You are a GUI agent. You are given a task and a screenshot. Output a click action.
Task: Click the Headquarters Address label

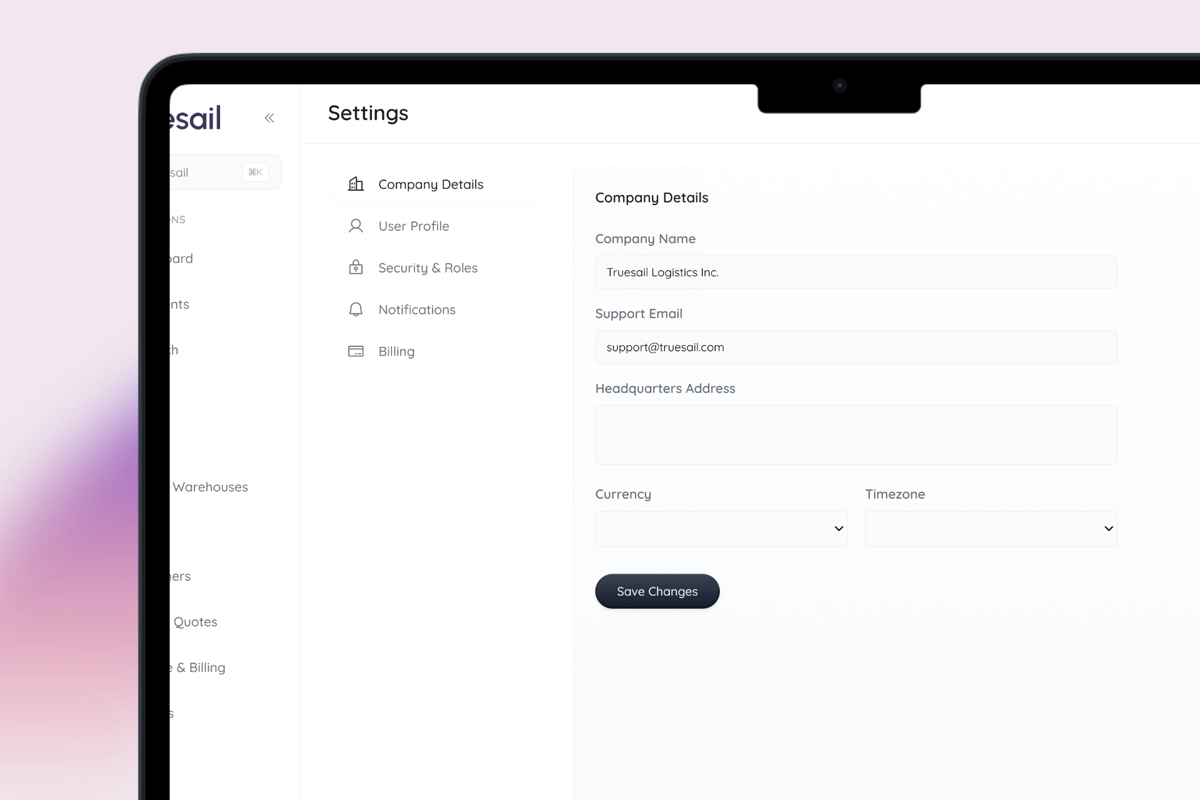pyautogui.click(x=665, y=388)
